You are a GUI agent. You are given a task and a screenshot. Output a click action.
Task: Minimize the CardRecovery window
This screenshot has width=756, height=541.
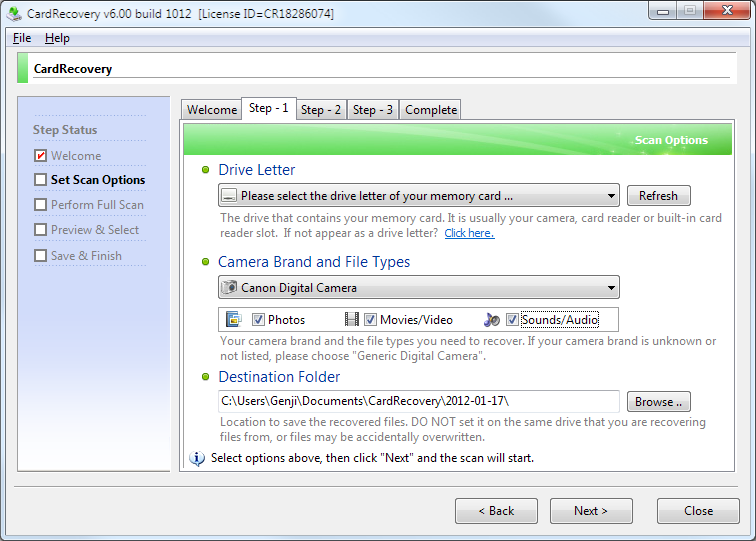[663, 11]
